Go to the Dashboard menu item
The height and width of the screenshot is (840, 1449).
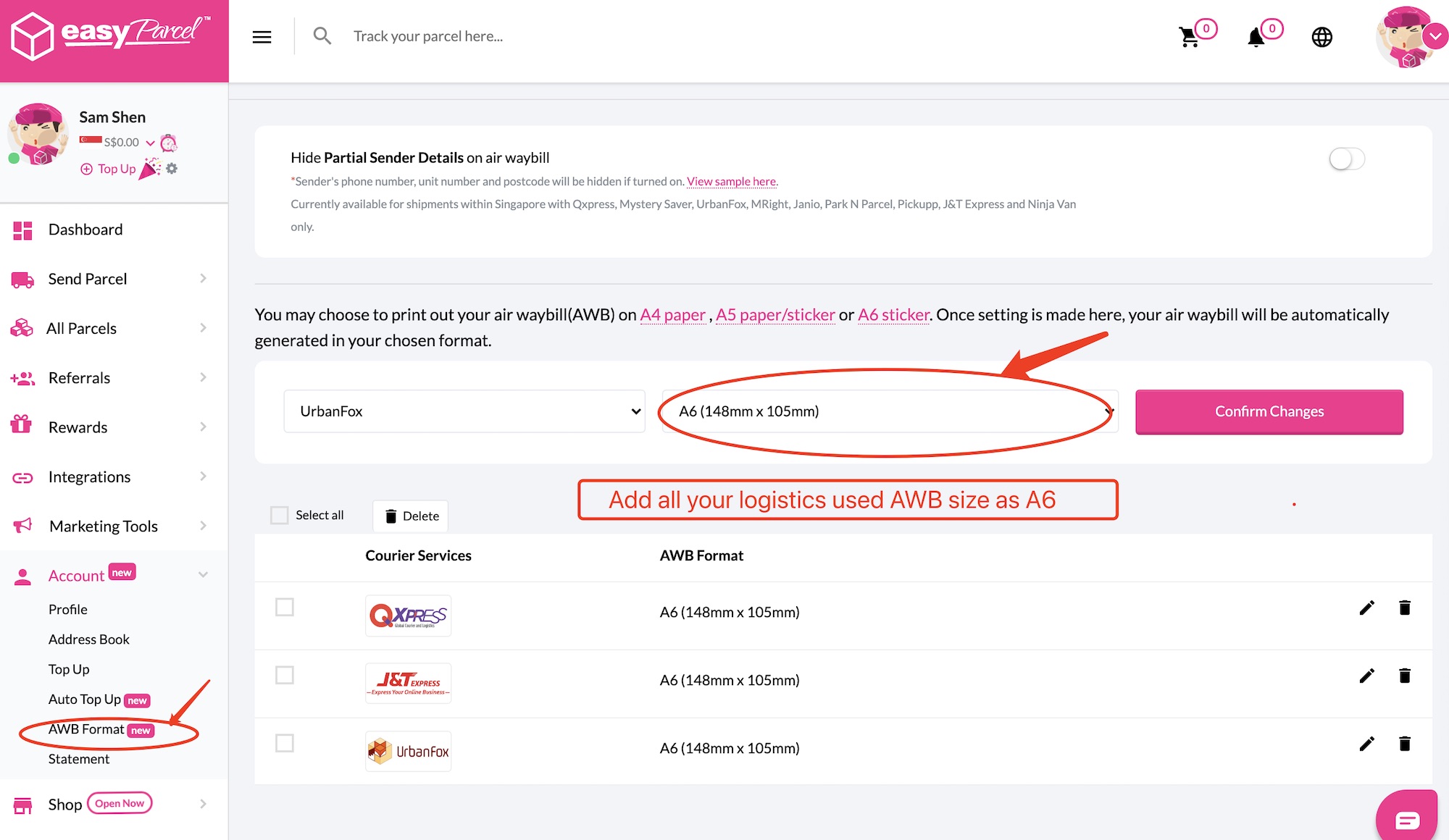[x=85, y=230]
